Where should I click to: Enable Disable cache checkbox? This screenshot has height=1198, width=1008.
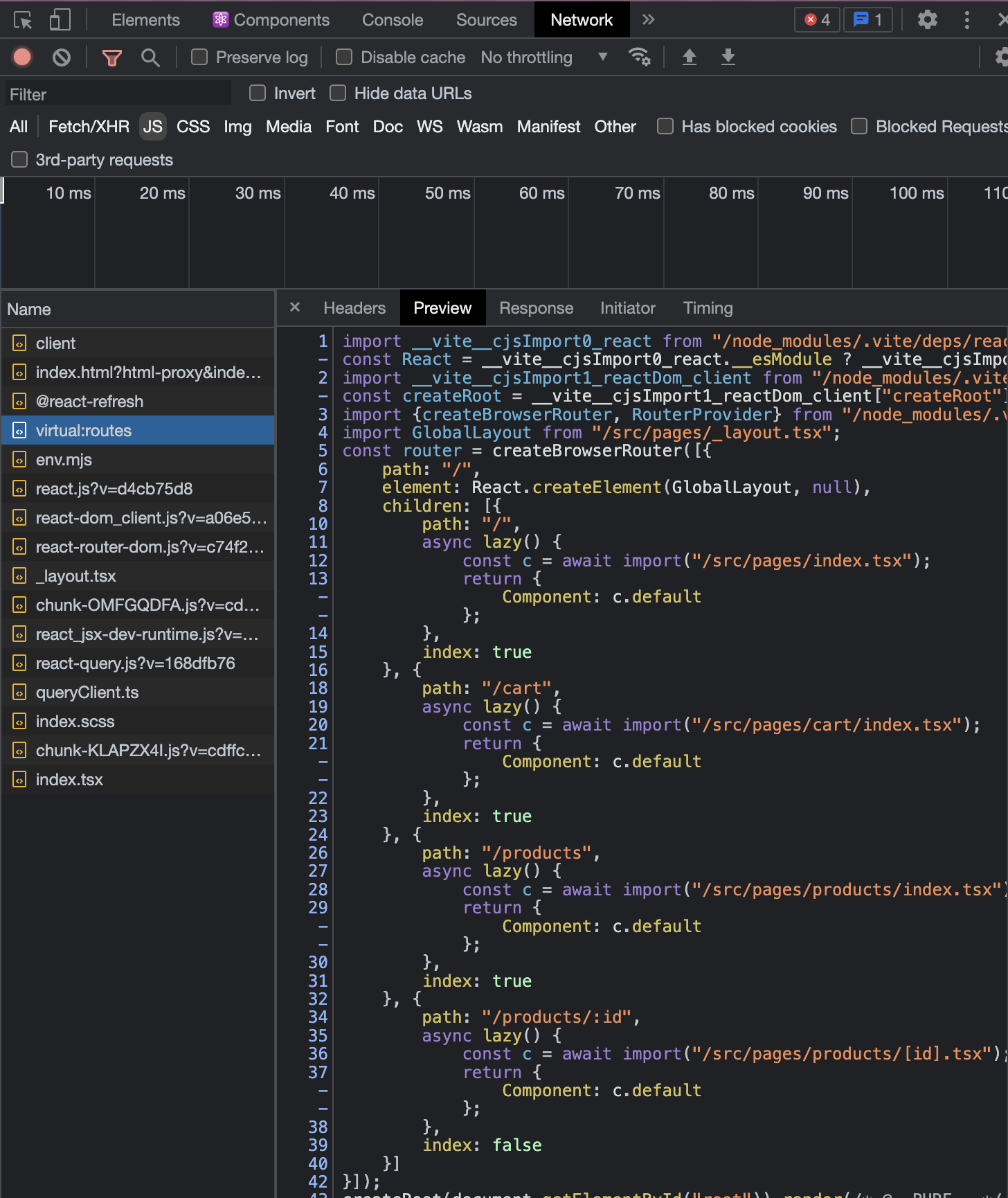coord(344,57)
